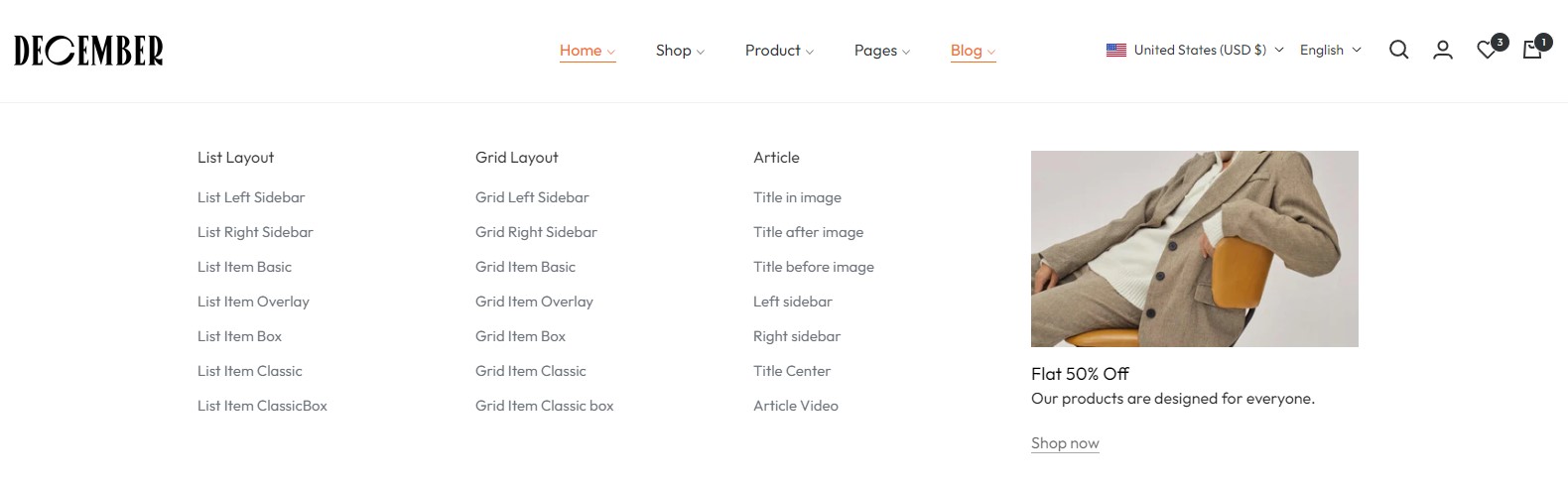This screenshot has width=1568, height=488.
Task: Open the user account icon
Action: [1443, 51]
